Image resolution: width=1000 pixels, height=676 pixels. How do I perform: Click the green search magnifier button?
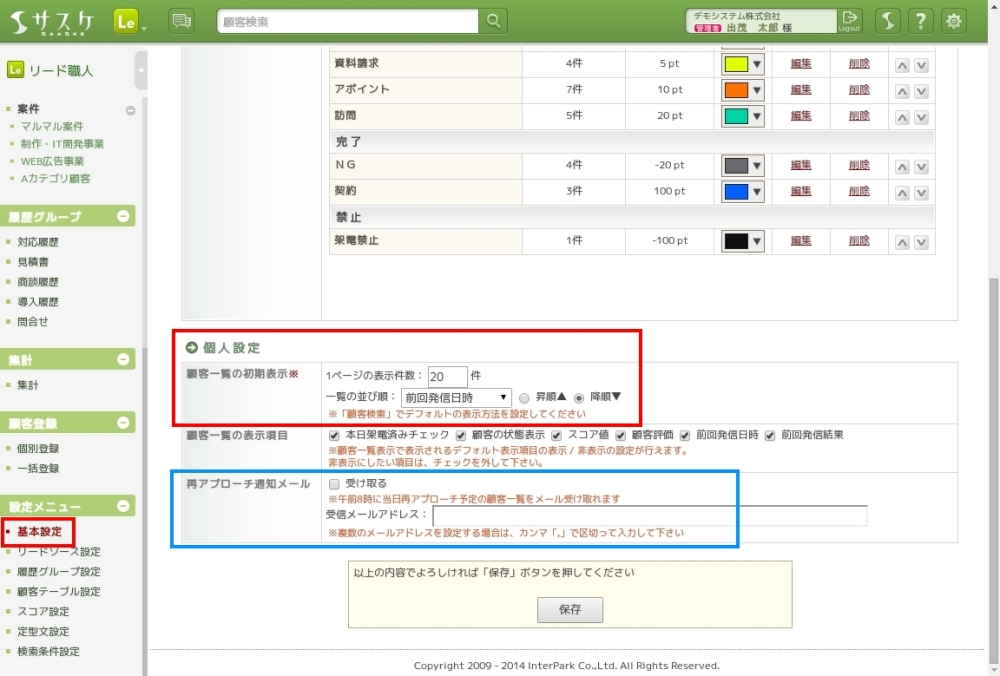tap(493, 21)
